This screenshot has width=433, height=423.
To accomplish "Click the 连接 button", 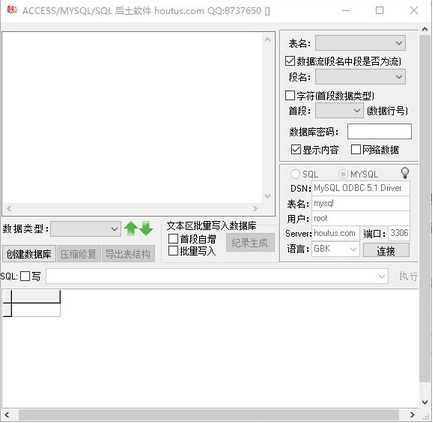I will coord(386,250).
